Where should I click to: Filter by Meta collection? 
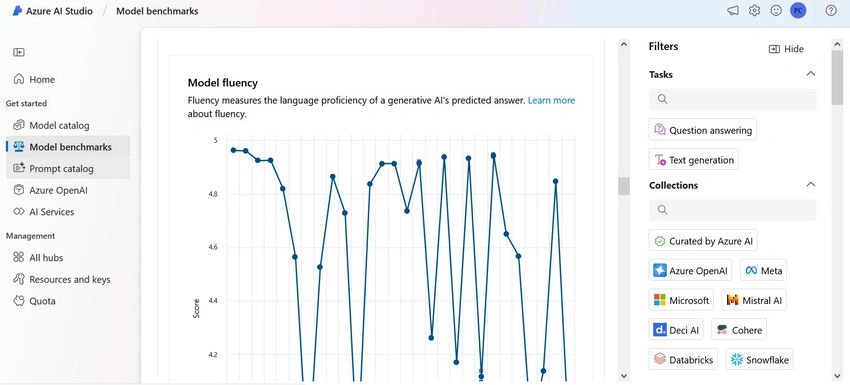pos(763,270)
